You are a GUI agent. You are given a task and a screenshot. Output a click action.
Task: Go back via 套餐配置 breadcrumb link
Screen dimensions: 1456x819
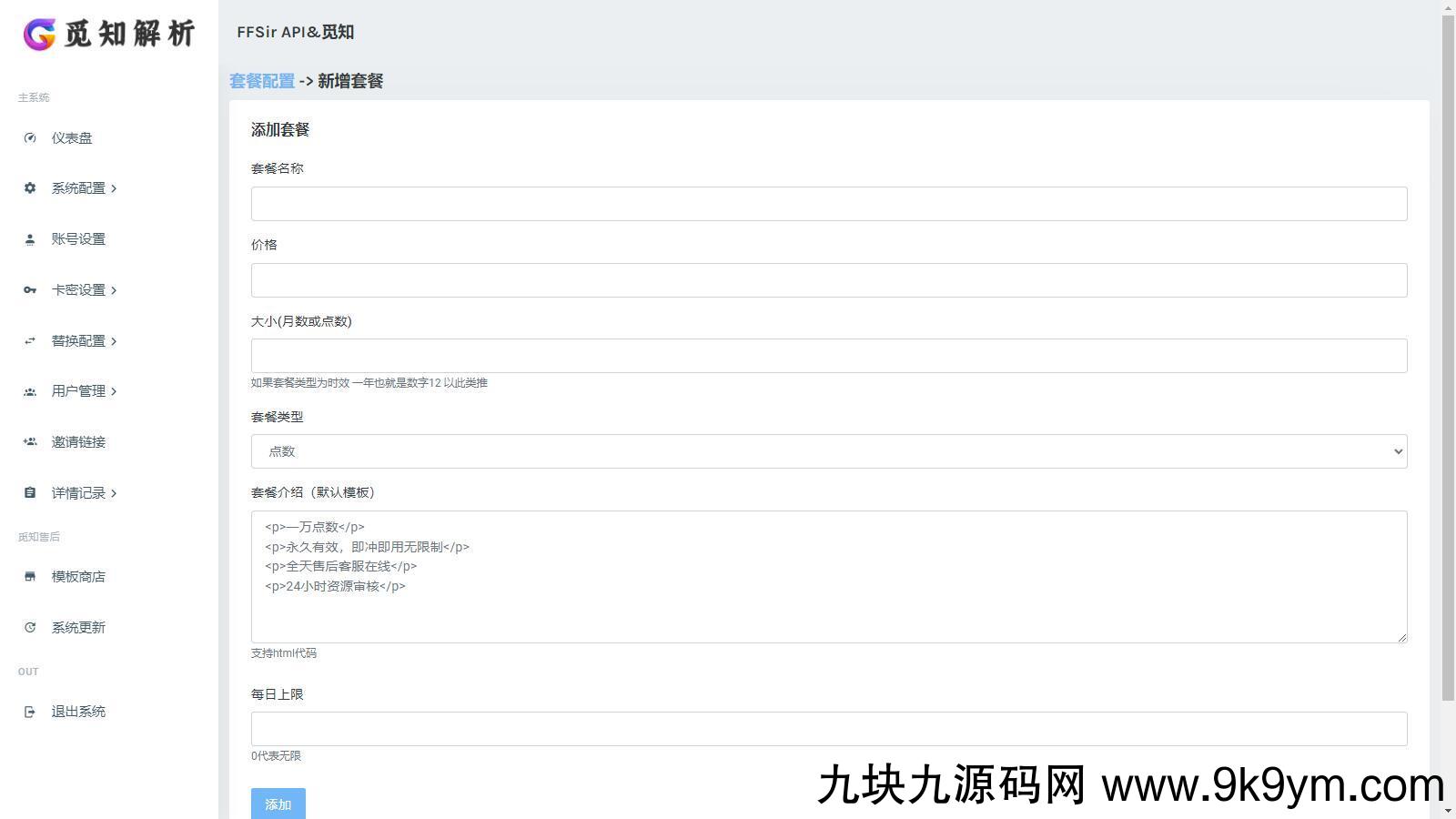click(262, 81)
